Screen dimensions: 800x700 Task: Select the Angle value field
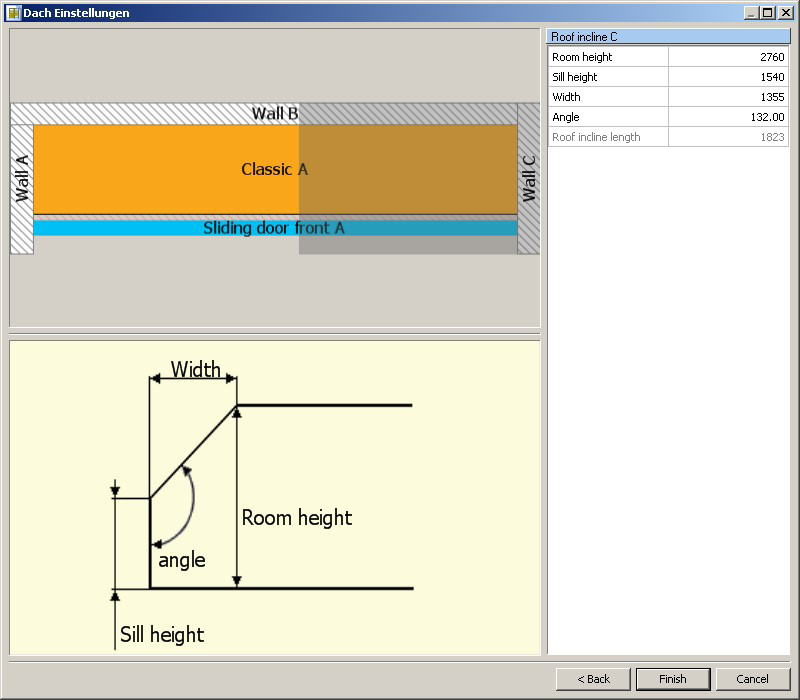(727, 117)
